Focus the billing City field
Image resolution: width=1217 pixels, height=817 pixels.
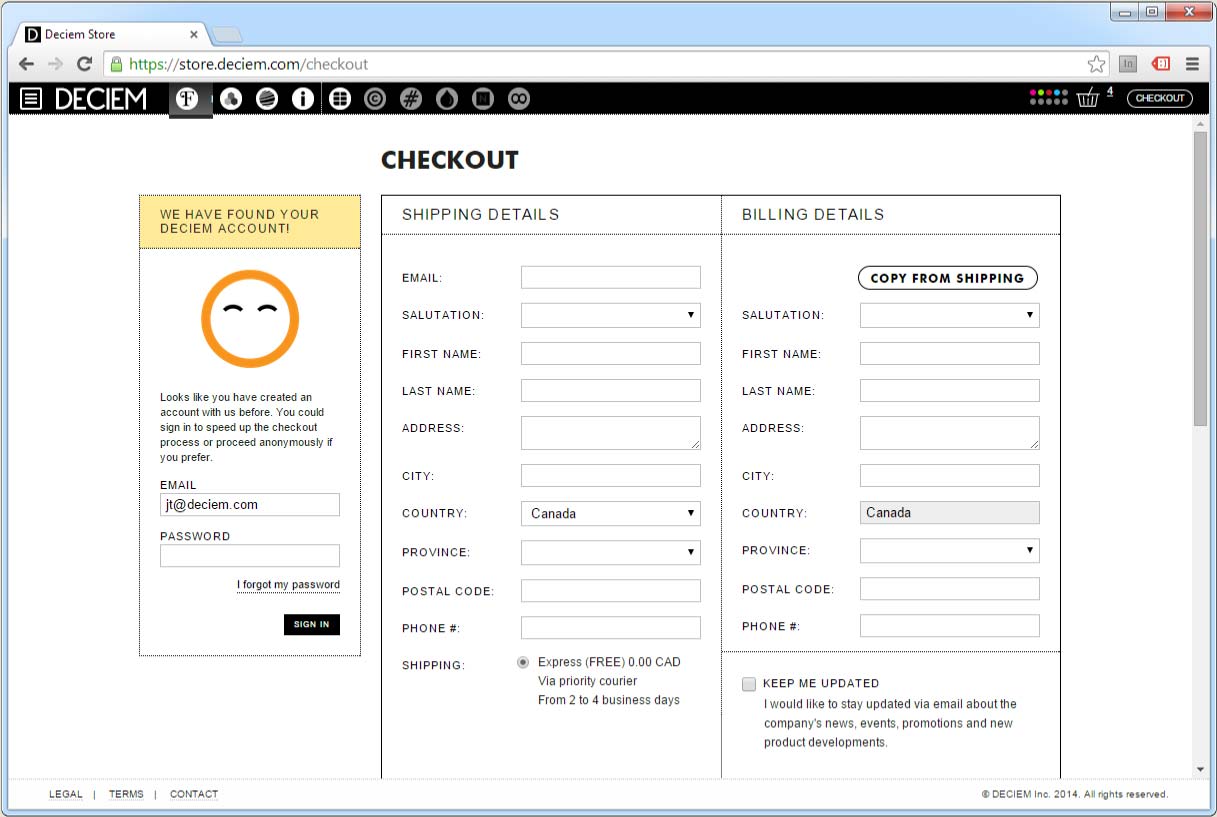[950, 475]
